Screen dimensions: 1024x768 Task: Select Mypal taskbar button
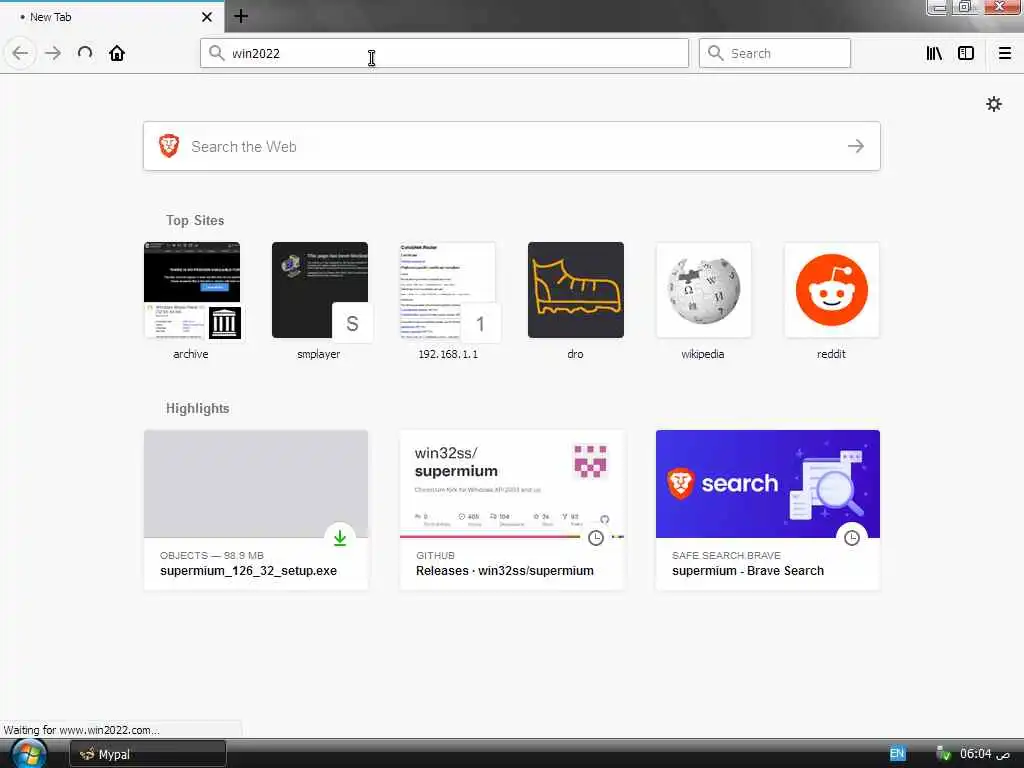pos(148,754)
